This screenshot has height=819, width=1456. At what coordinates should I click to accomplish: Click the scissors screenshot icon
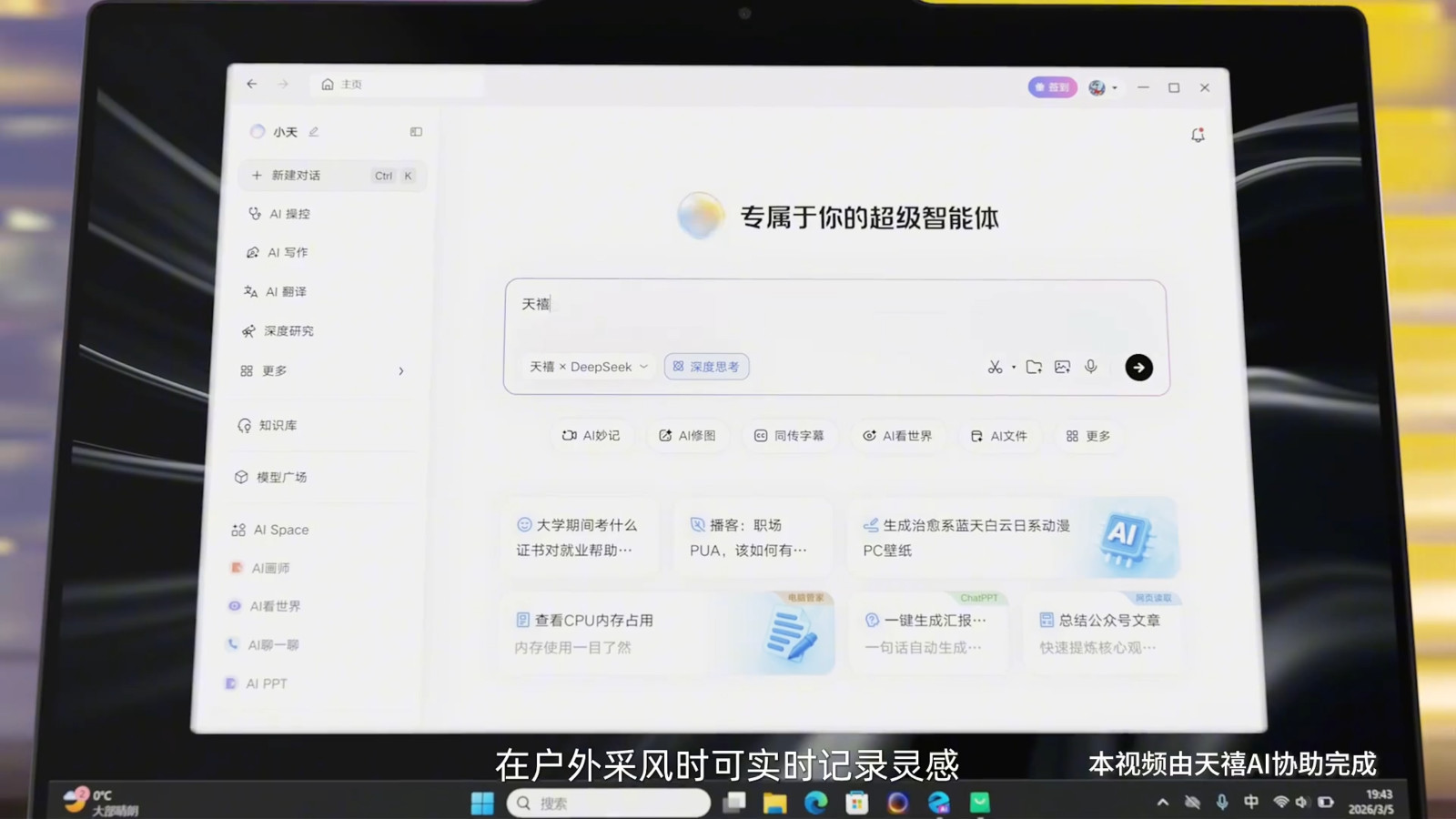pos(995,367)
